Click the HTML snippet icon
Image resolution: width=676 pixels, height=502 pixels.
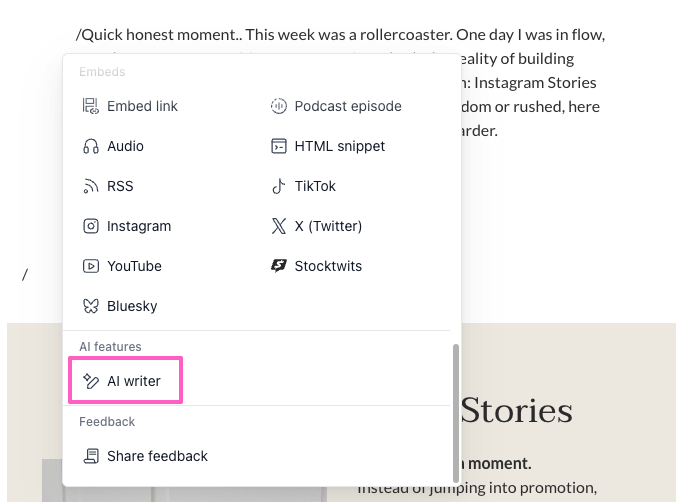tap(279, 146)
